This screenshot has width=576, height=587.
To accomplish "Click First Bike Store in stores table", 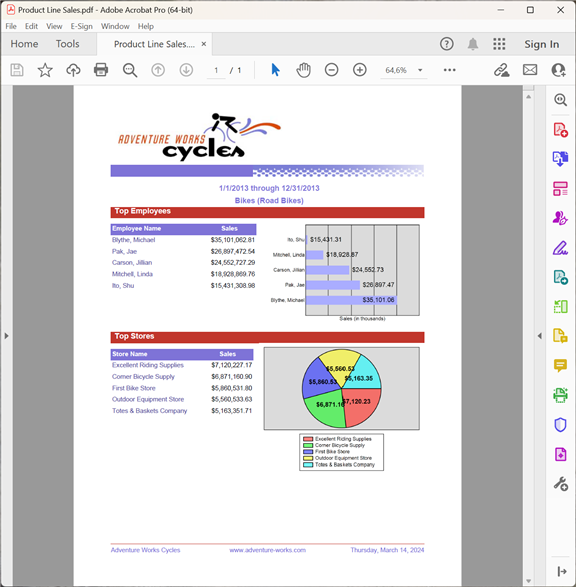I will pyautogui.click(x=134, y=388).
